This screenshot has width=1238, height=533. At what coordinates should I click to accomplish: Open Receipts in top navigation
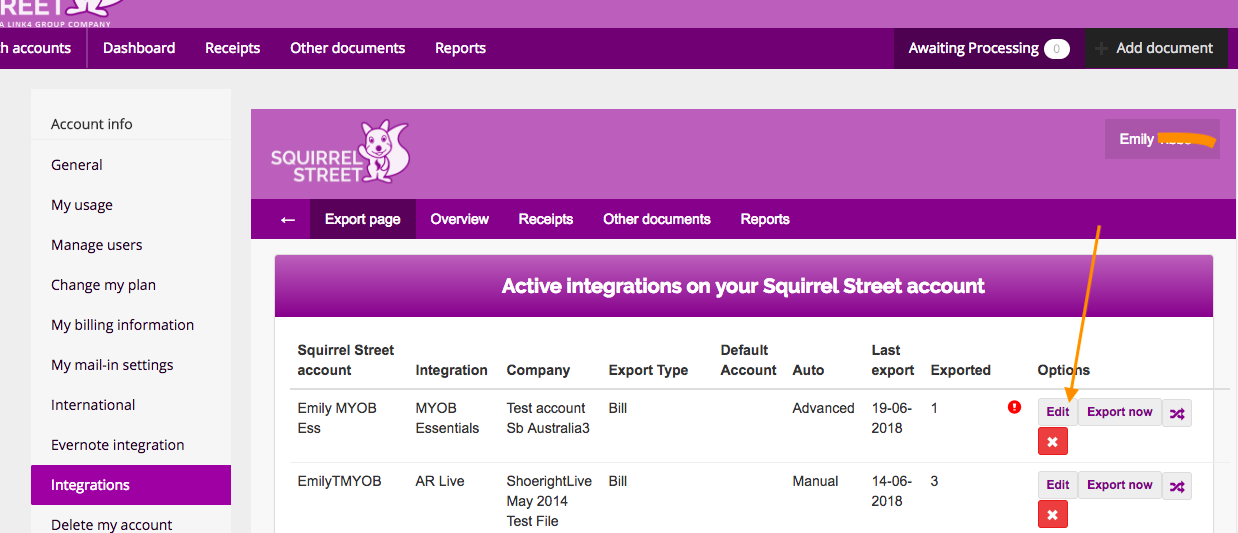click(233, 48)
